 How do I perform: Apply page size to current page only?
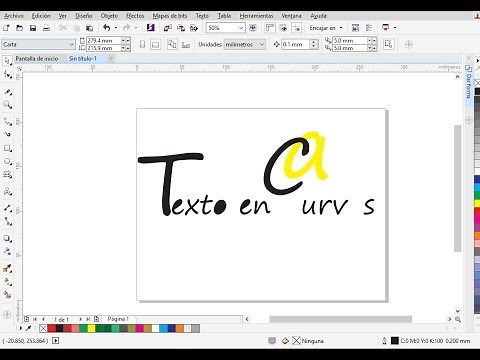pos(186,45)
